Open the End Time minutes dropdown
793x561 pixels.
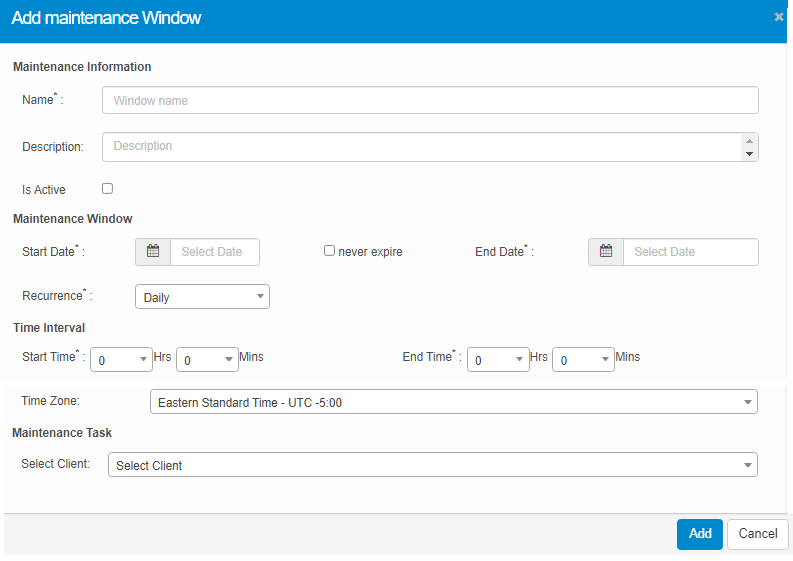(x=583, y=360)
